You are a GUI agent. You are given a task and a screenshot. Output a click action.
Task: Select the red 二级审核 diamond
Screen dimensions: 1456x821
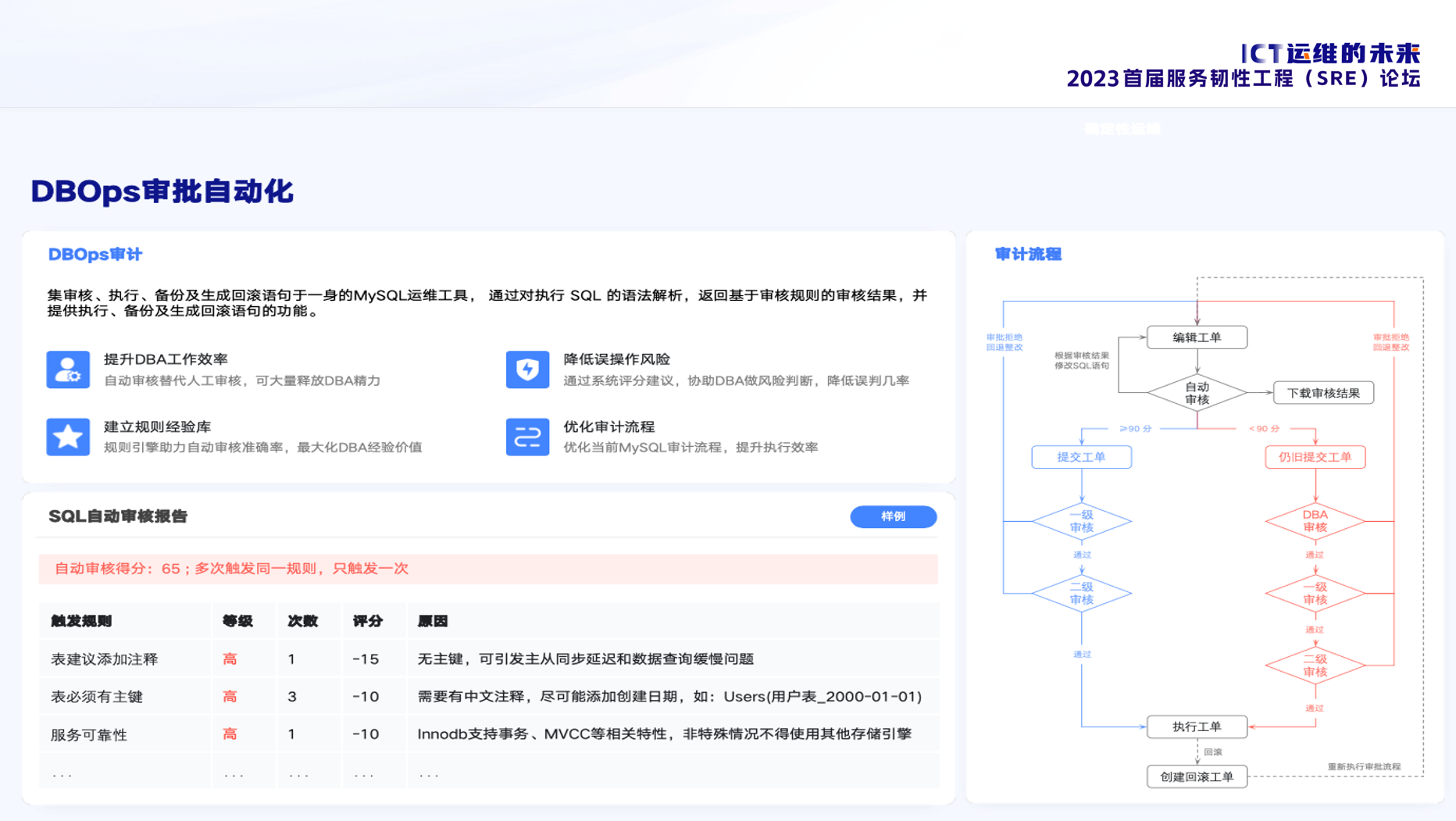click(1315, 666)
